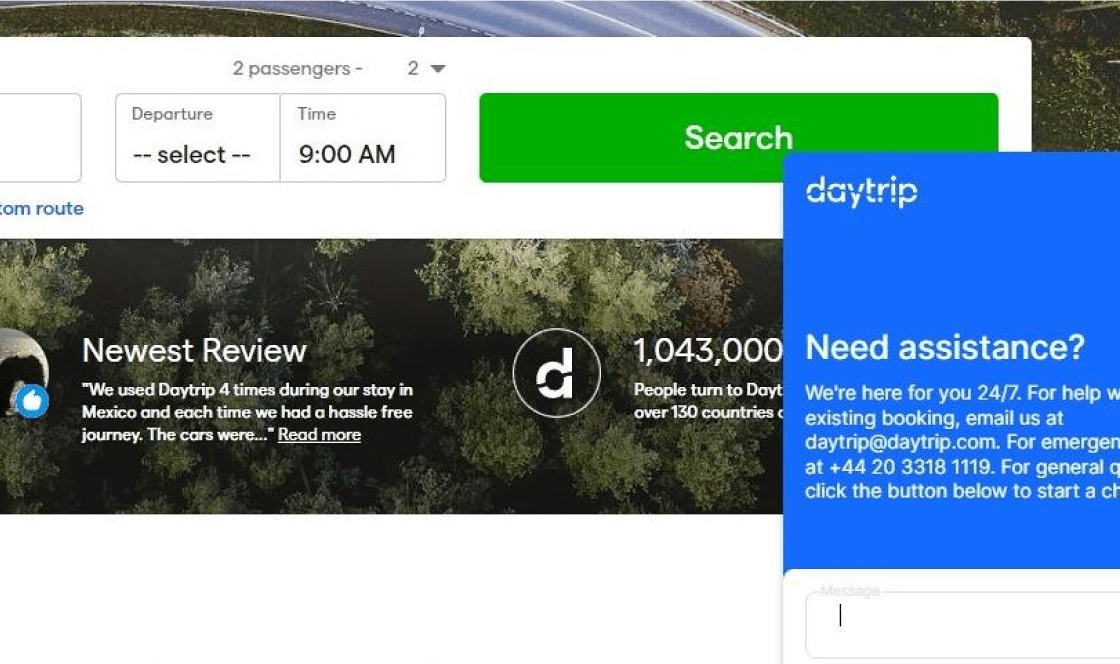1120x664 pixels.
Task: Click the blue thumbs-up badge icon
Action: coord(32,401)
